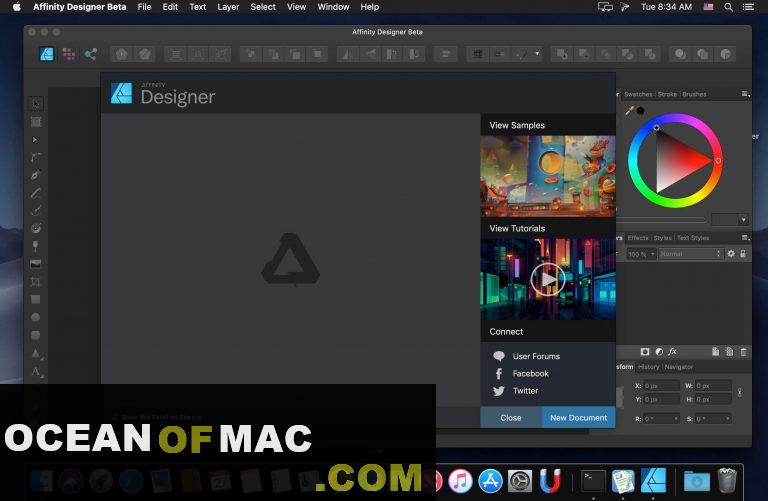Select the Pen tool
The height and width of the screenshot is (501, 768).
35,175
